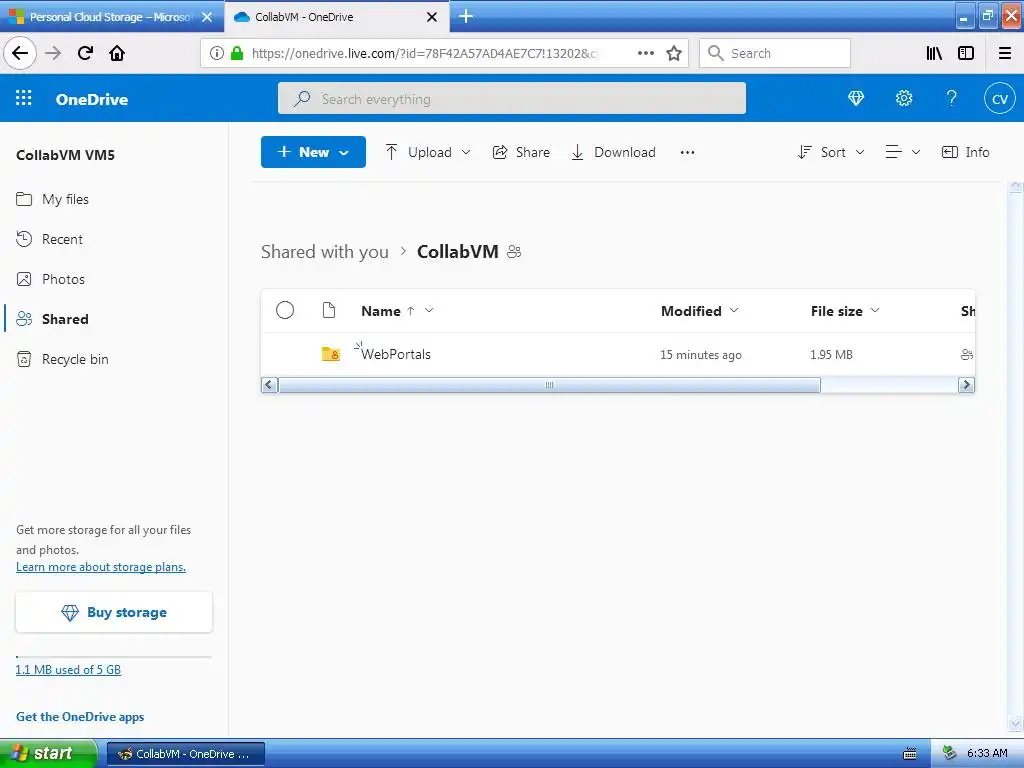The width and height of the screenshot is (1024, 768).
Task: Open the Premium diamond icon in header
Action: click(x=856, y=98)
